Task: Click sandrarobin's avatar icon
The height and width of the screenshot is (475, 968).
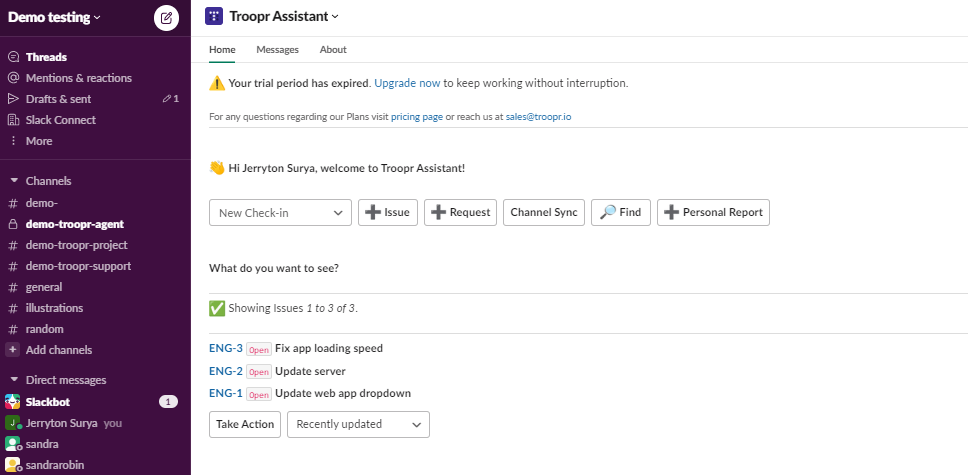Action: tap(12, 465)
